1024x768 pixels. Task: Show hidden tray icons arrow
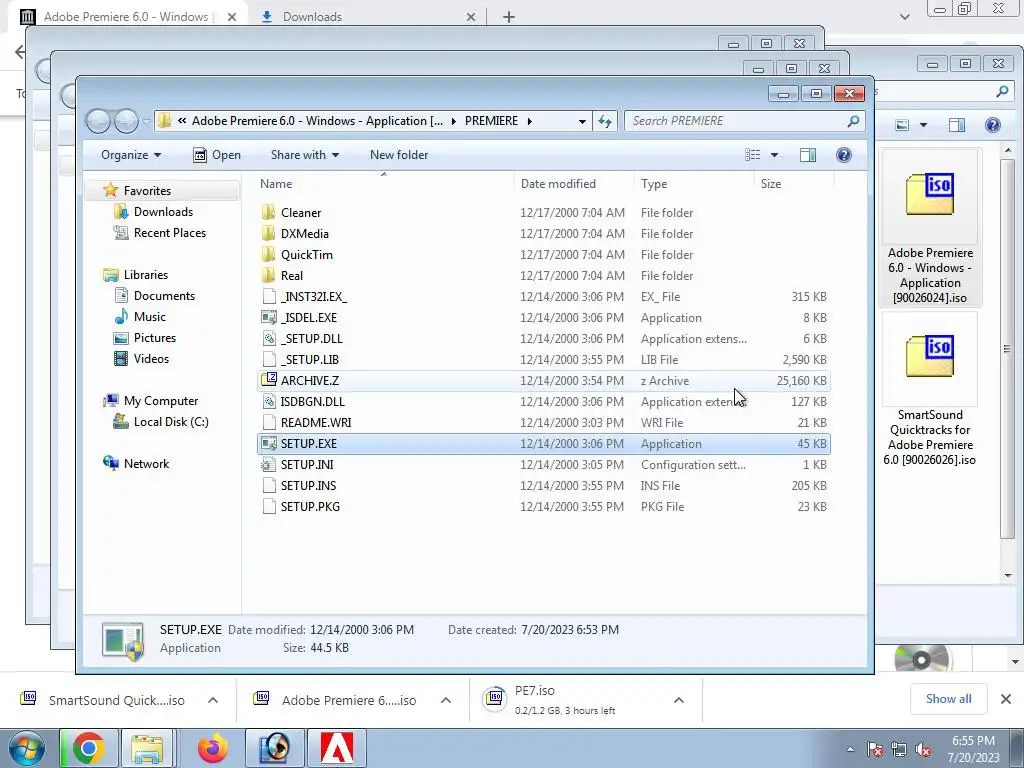850,750
